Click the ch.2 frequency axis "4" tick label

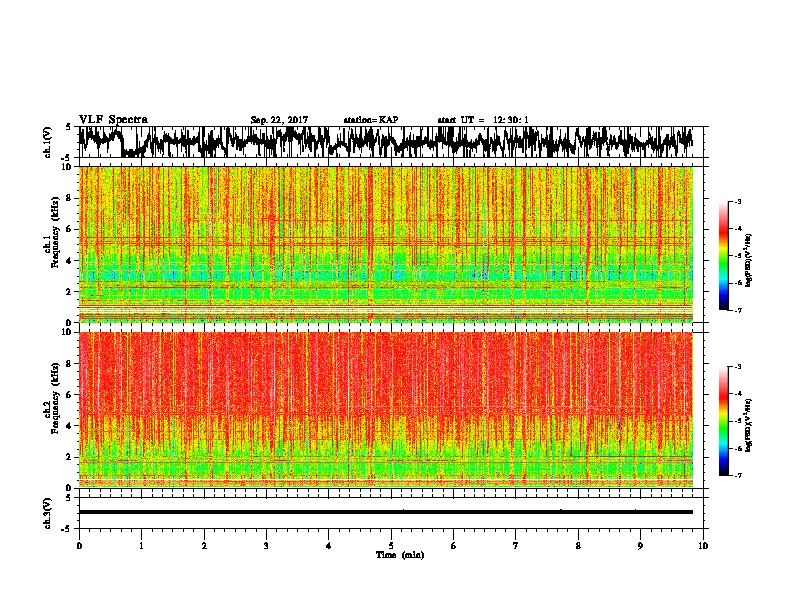tap(70, 426)
